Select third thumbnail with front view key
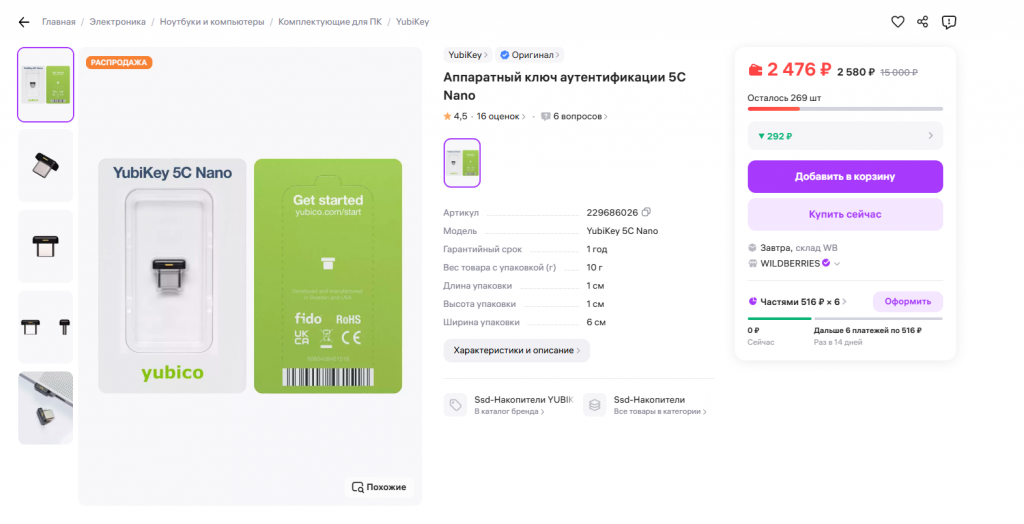This screenshot has height=524, width=1024. [46, 246]
